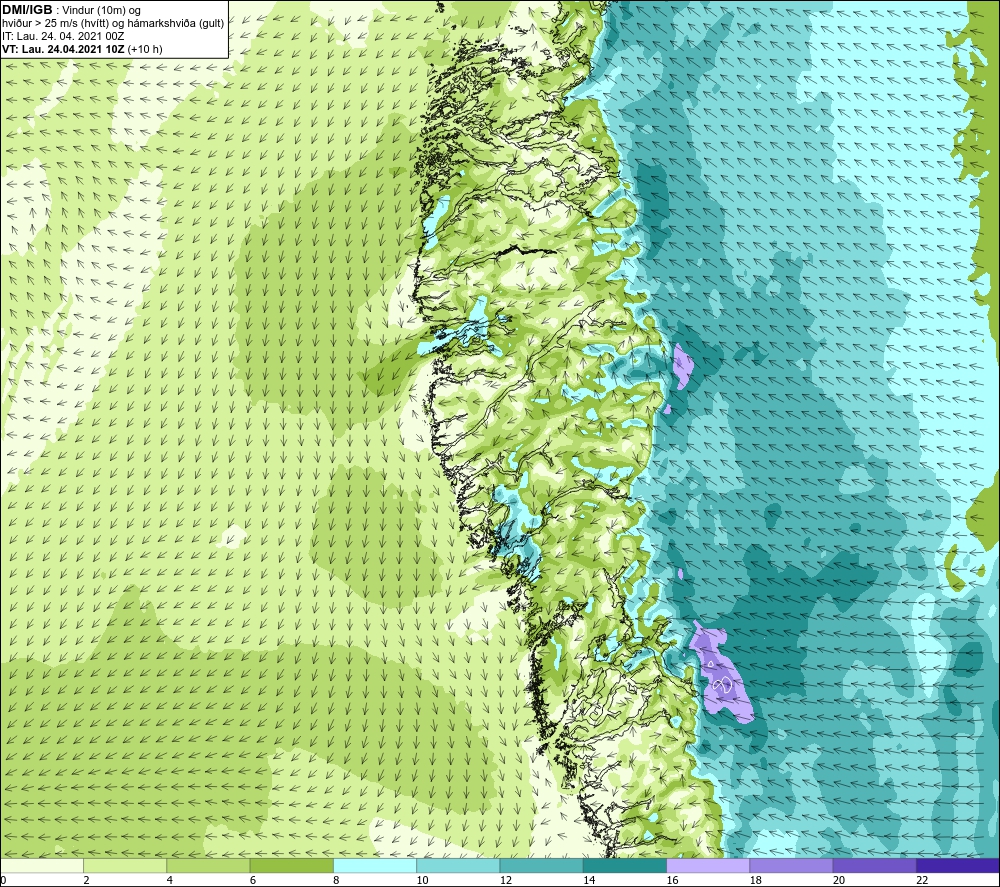Click the legend value '2'
This screenshot has height=887, width=1000.
(x=86, y=881)
